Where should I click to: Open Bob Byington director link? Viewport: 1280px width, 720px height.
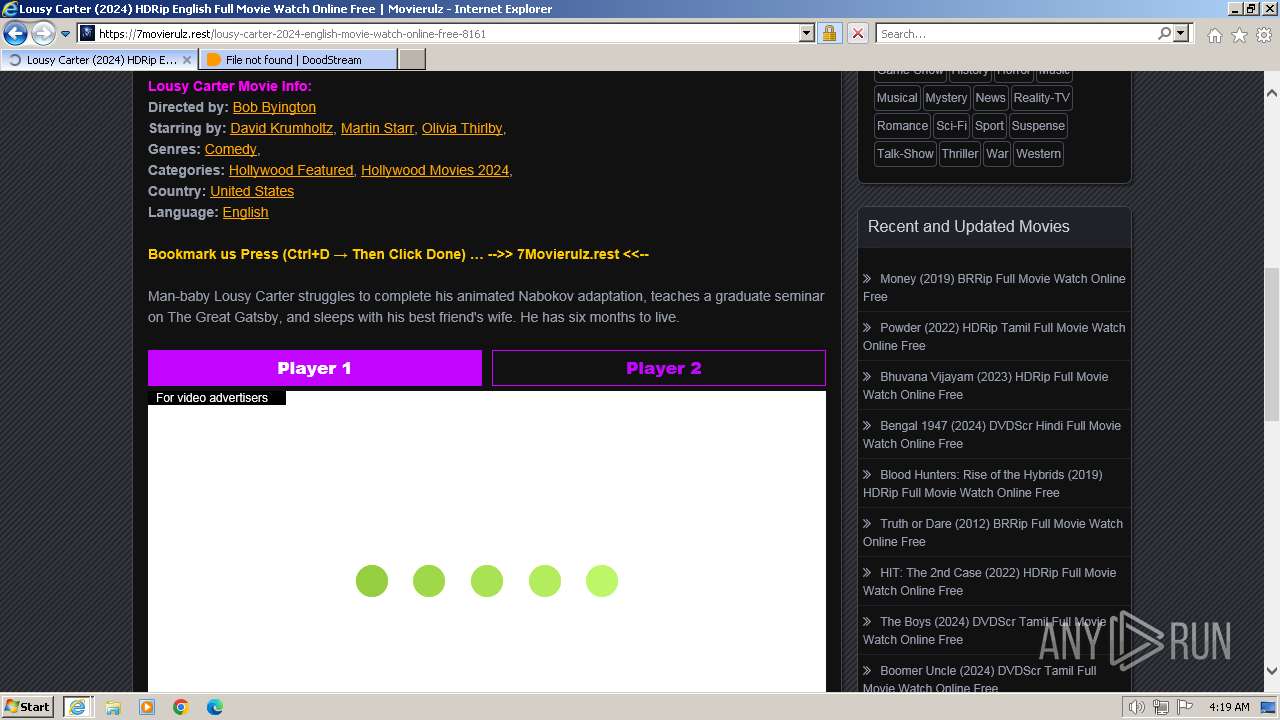point(274,107)
